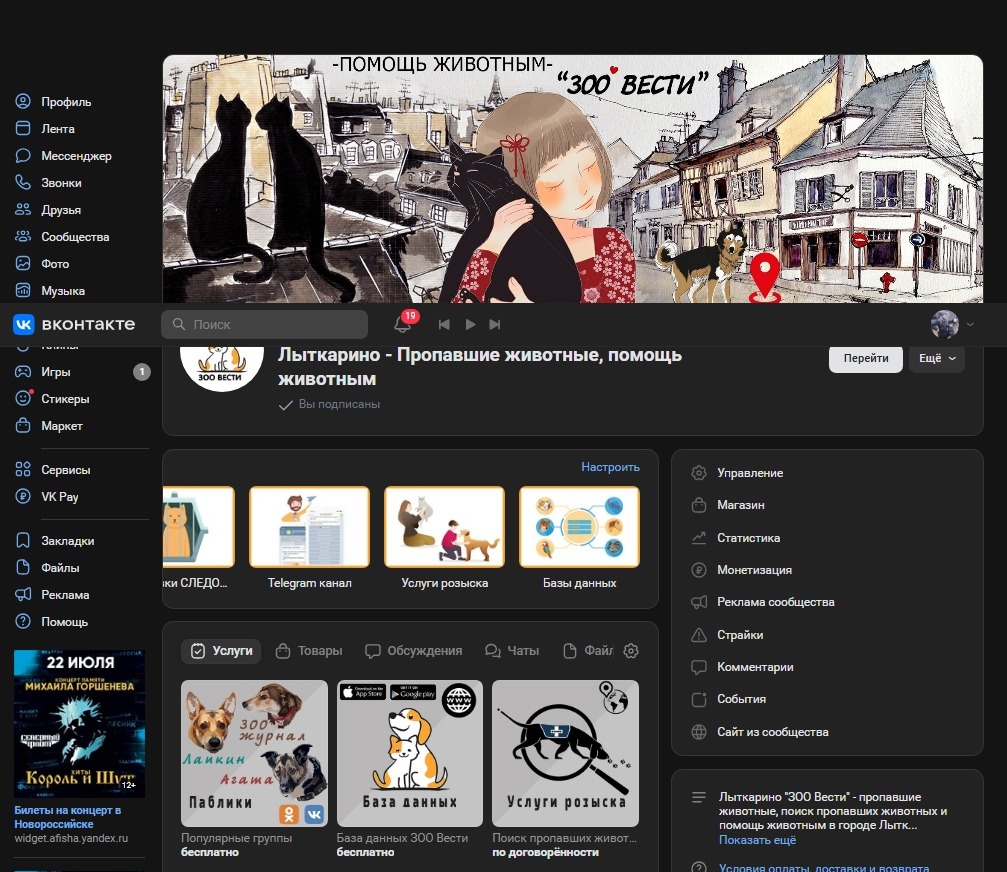Open Магазин in the community menu
This screenshot has height=872, width=1007.
tap(728, 505)
